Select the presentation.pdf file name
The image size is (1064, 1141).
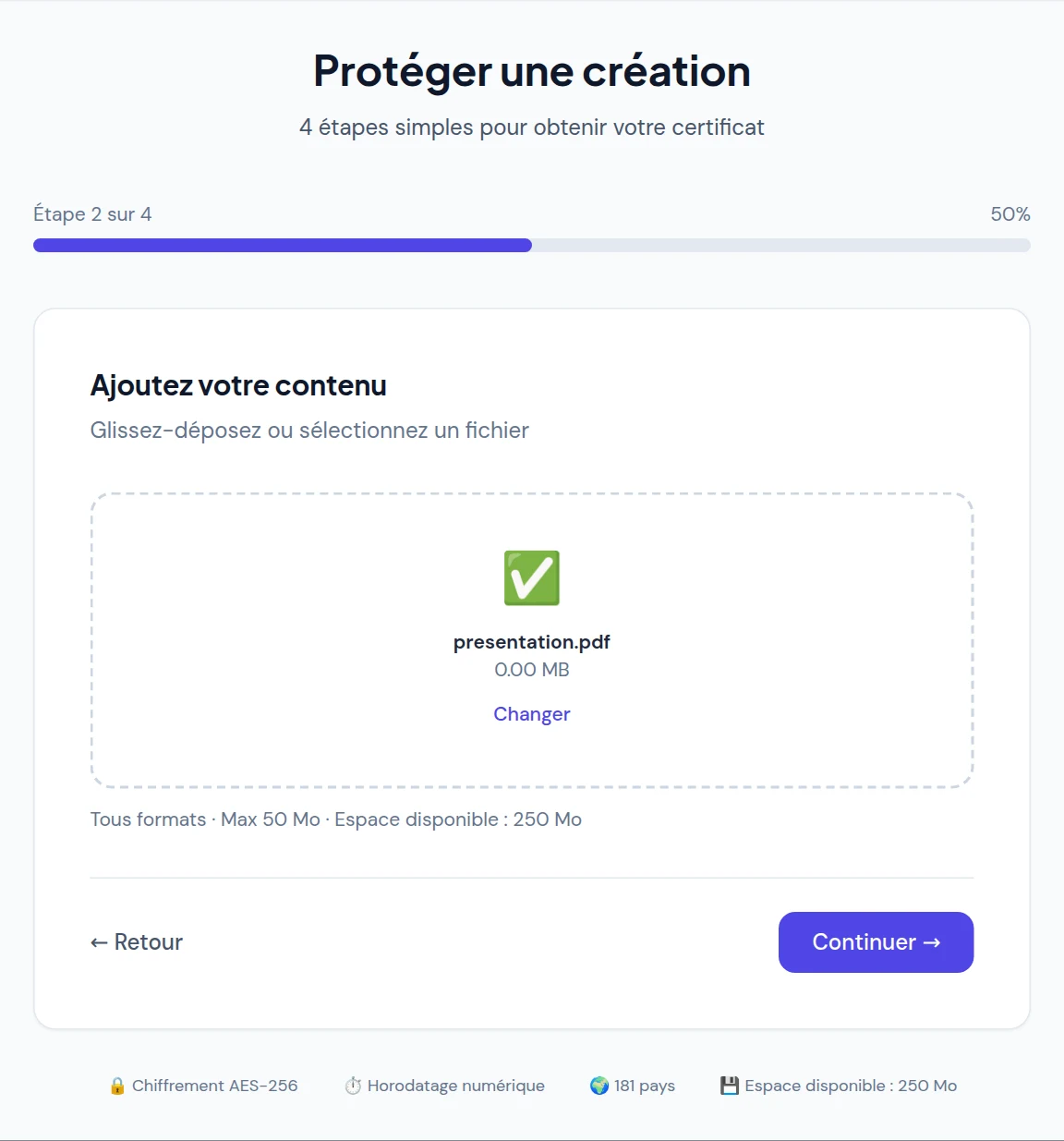(x=532, y=642)
